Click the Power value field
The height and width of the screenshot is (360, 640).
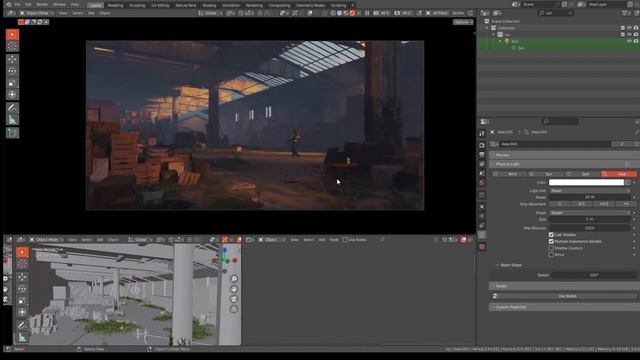point(589,197)
